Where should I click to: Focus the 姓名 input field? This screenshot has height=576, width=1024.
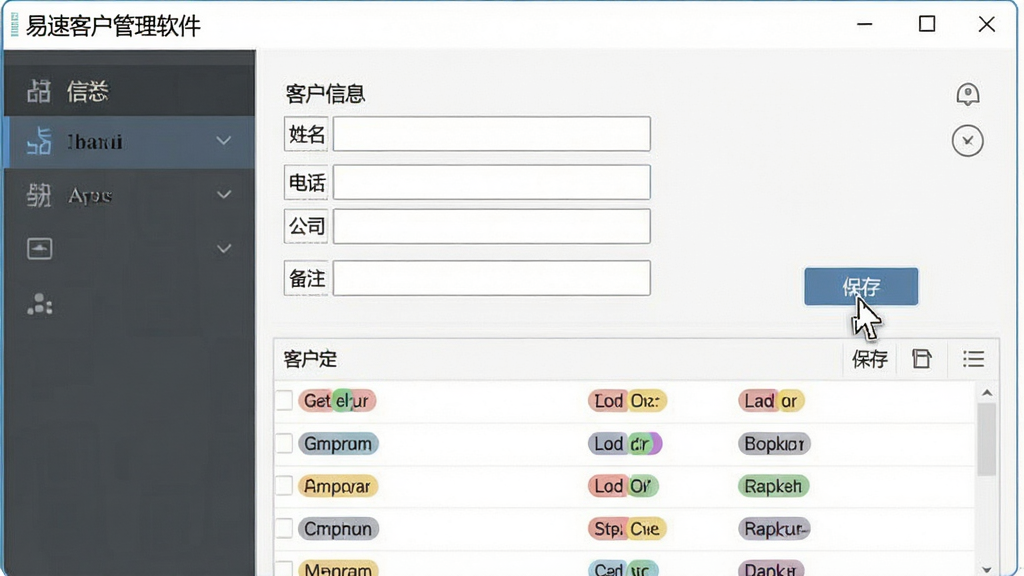pos(492,134)
